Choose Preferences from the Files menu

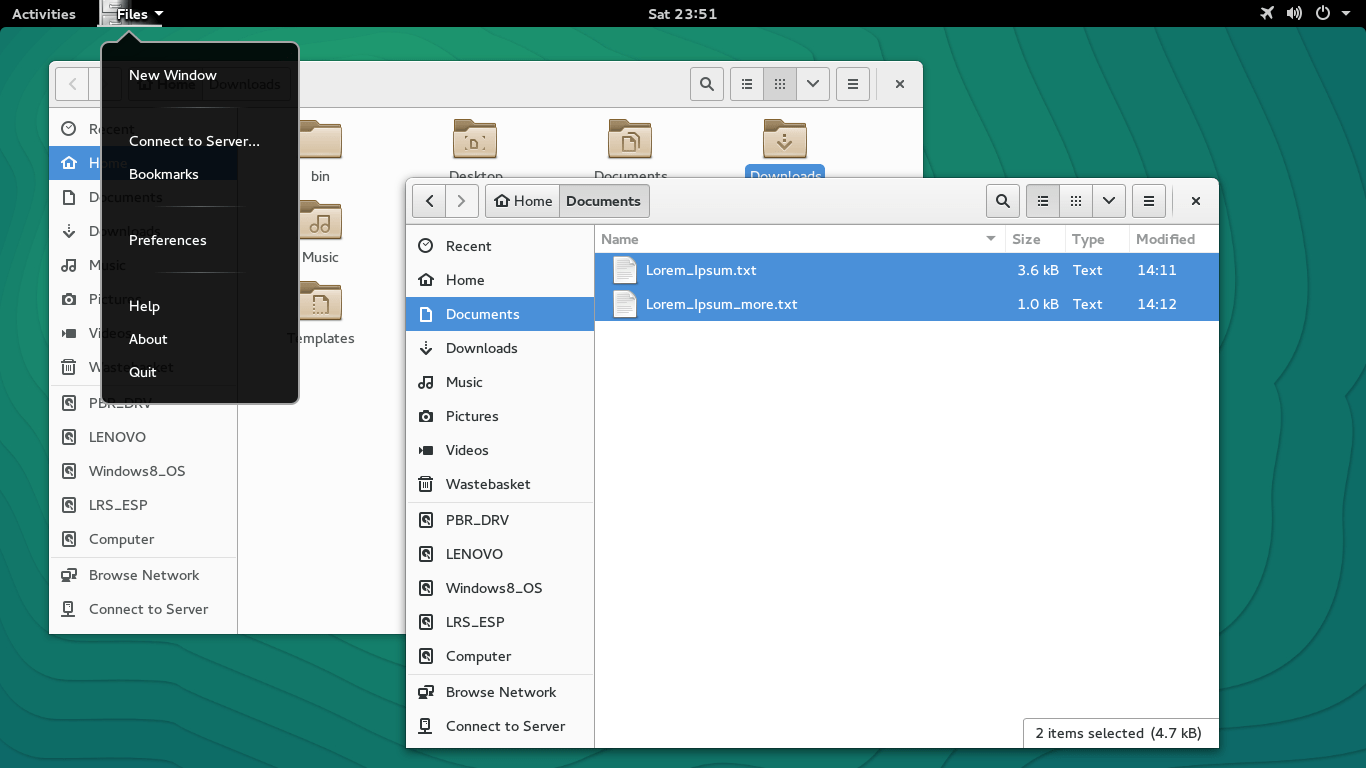point(168,240)
